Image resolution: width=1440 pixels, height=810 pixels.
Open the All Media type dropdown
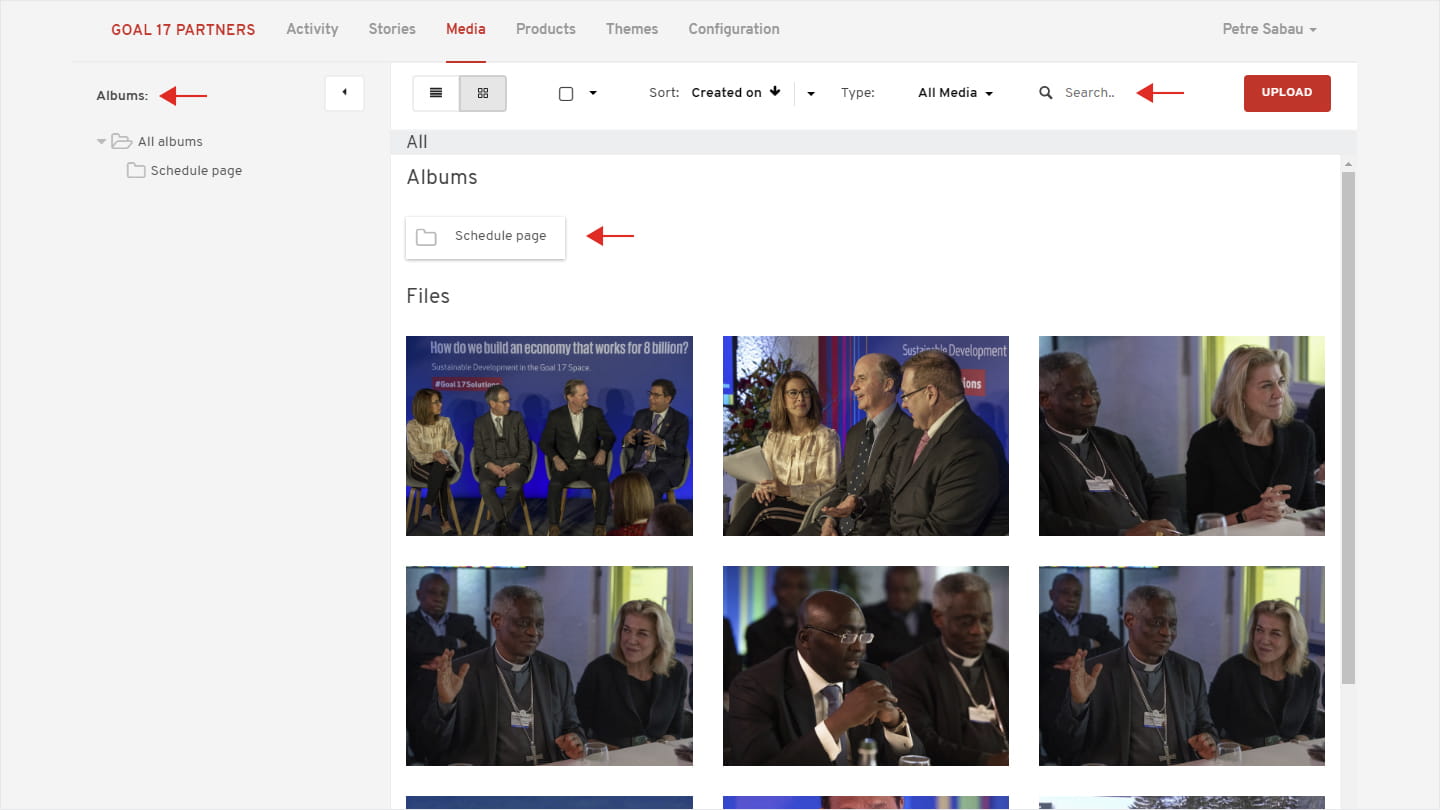pos(955,93)
